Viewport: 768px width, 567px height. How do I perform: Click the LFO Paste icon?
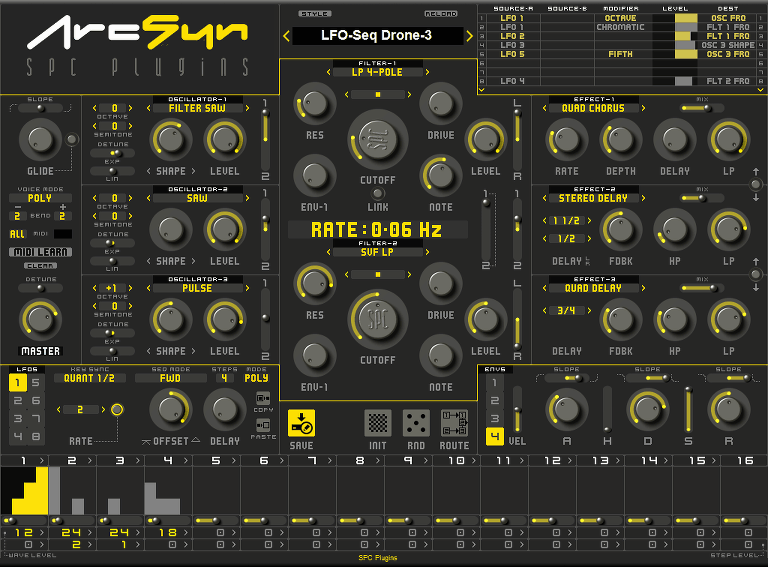263,425
